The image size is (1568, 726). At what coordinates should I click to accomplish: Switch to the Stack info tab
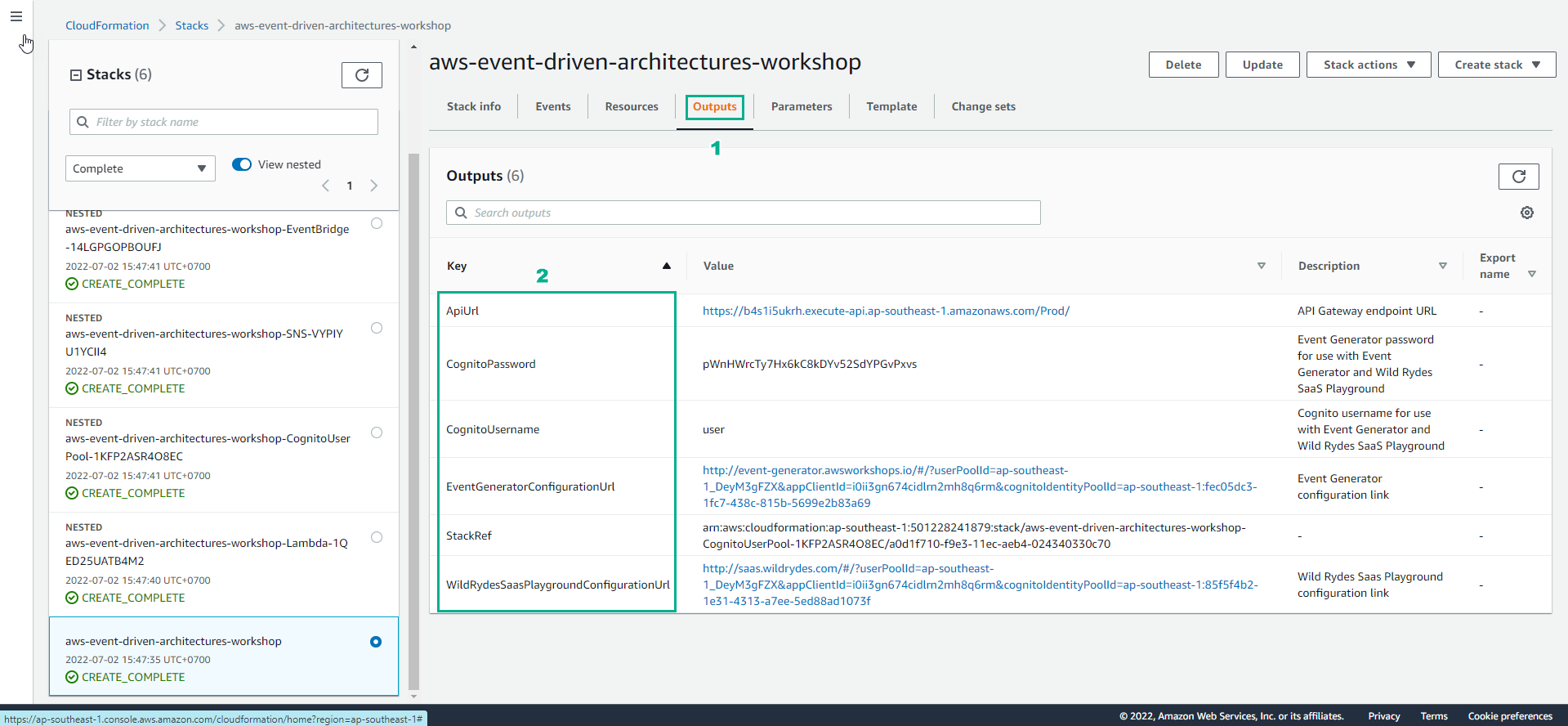[x=474, y=106]
